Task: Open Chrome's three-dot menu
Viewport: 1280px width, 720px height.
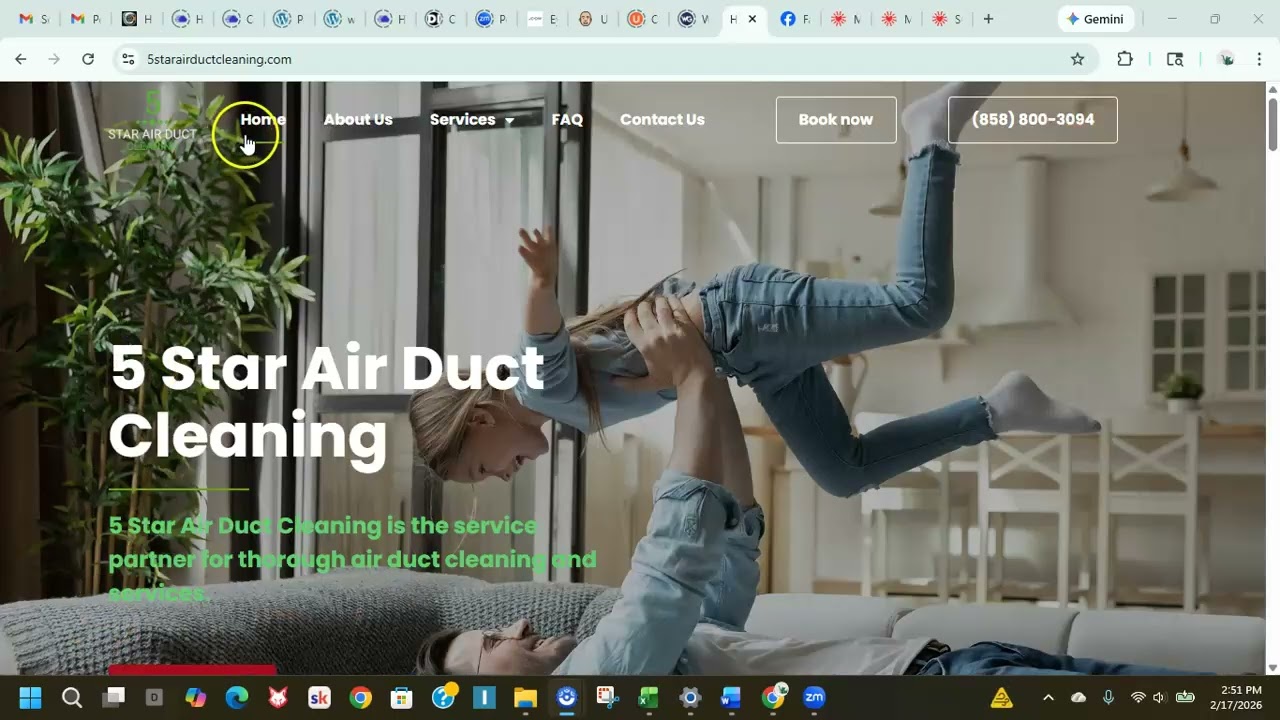Action: point(1259,59)
